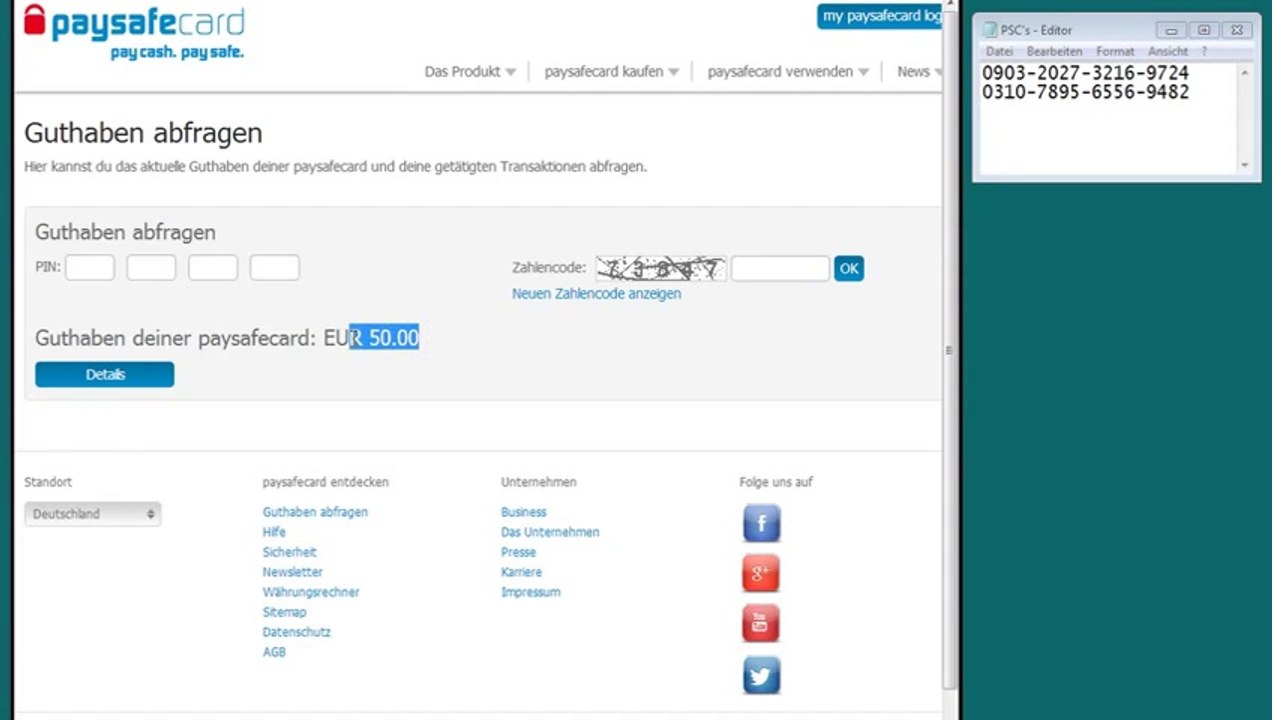Click the browser page vertical scrollbar

click(949, 350)
